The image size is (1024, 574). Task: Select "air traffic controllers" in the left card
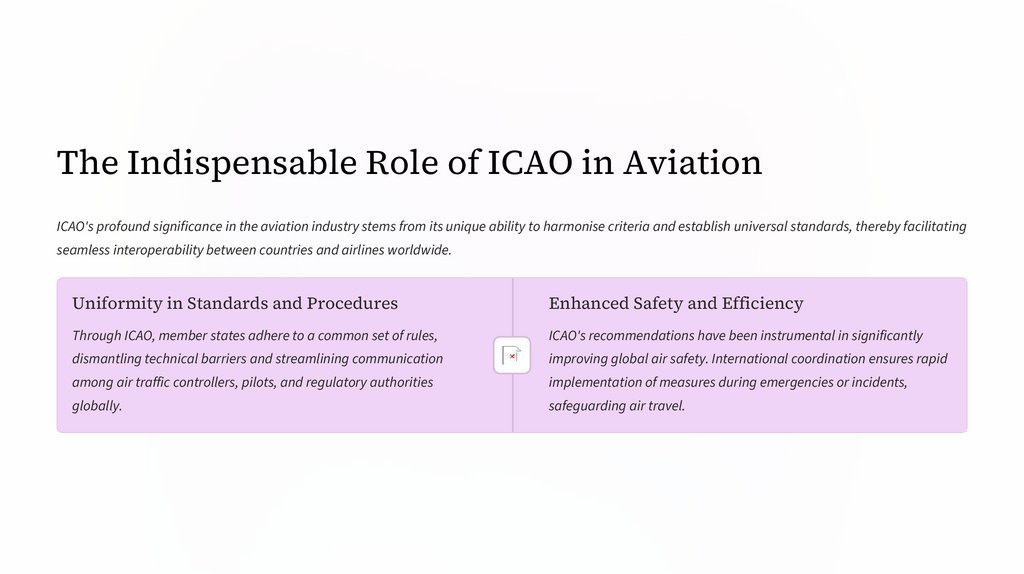(177, 382)
